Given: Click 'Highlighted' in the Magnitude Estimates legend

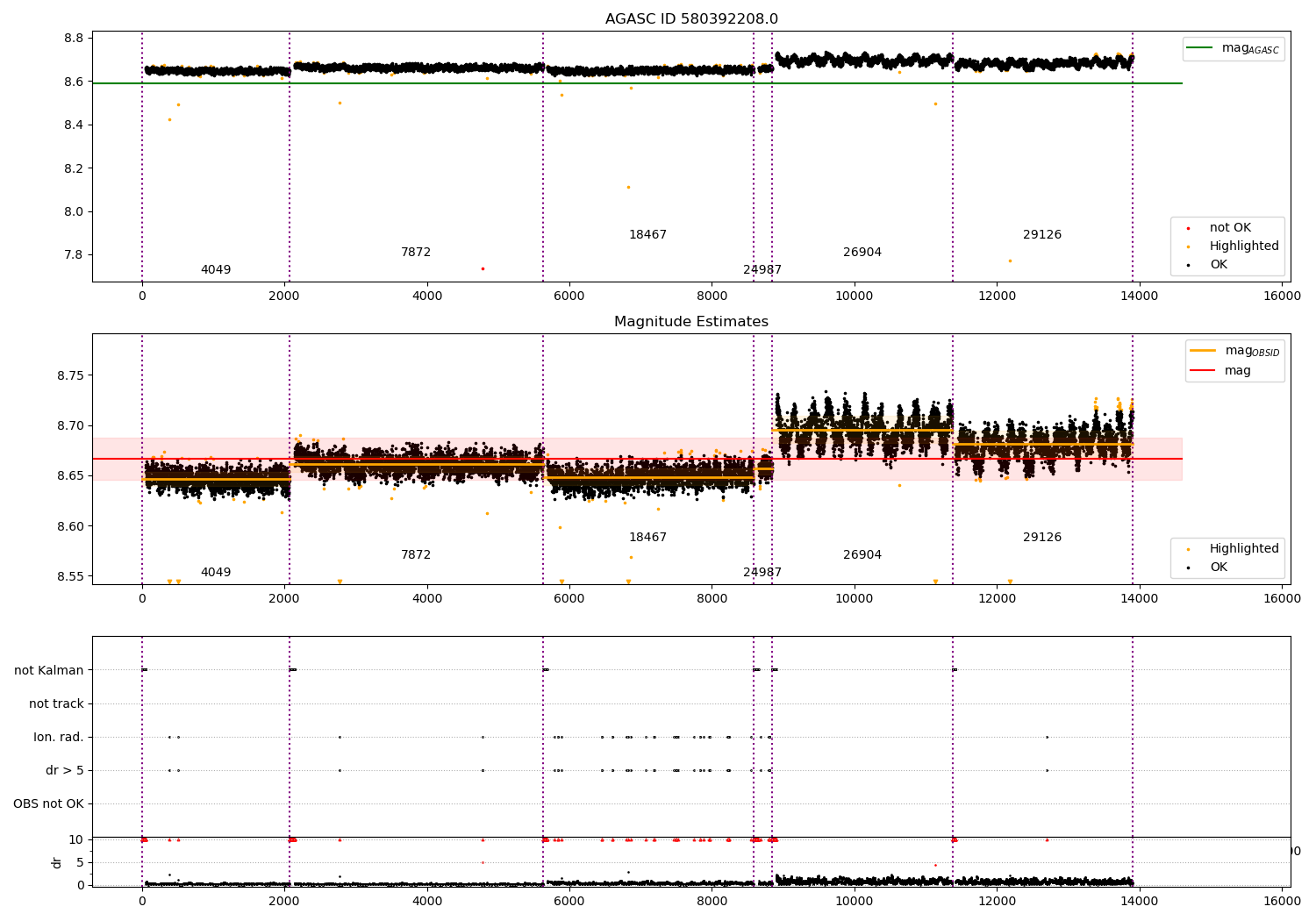Looking at the screenshot, I should pos(1234,549).
